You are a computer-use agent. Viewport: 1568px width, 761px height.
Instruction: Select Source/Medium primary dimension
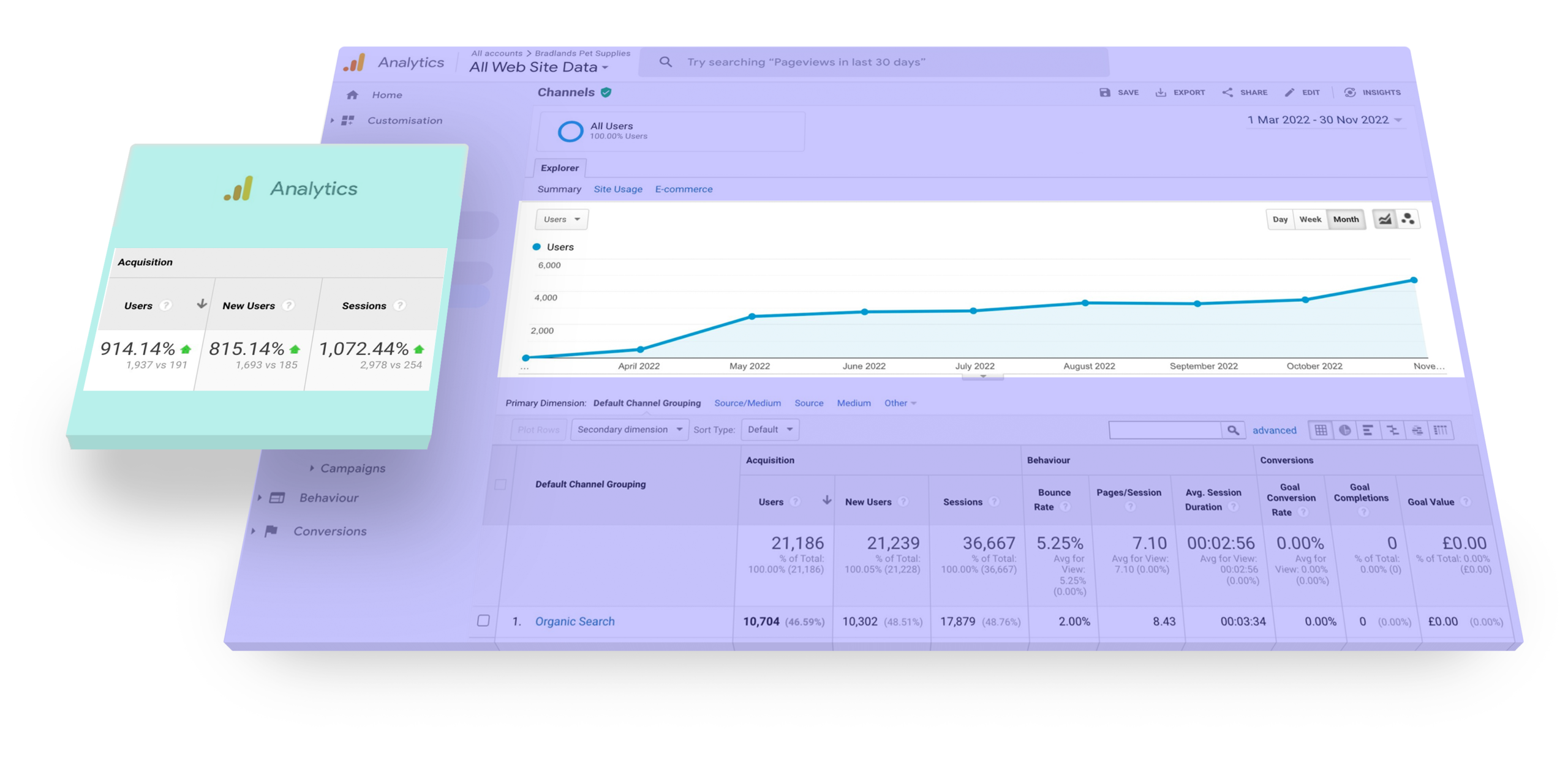tap(747, 403)
